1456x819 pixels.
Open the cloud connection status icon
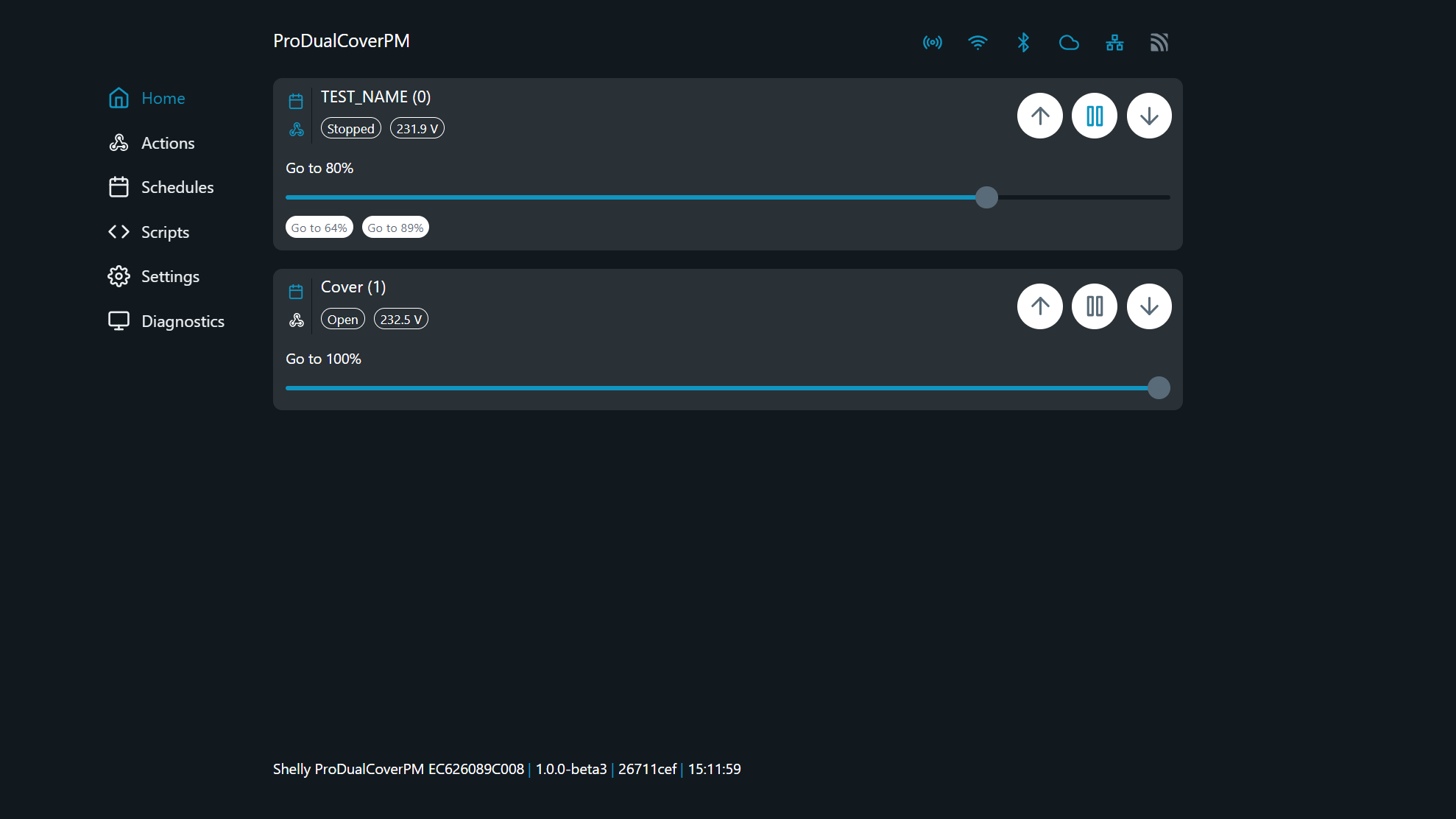click(1069, 43)
